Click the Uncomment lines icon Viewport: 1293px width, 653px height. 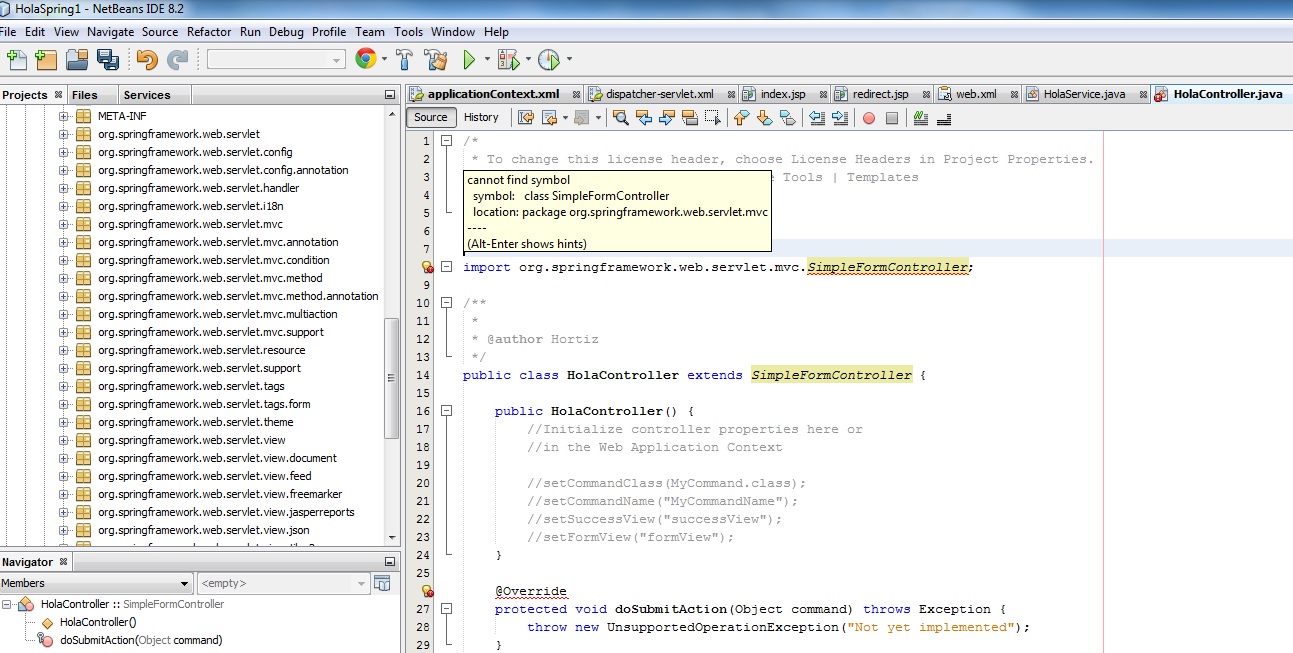944,118
